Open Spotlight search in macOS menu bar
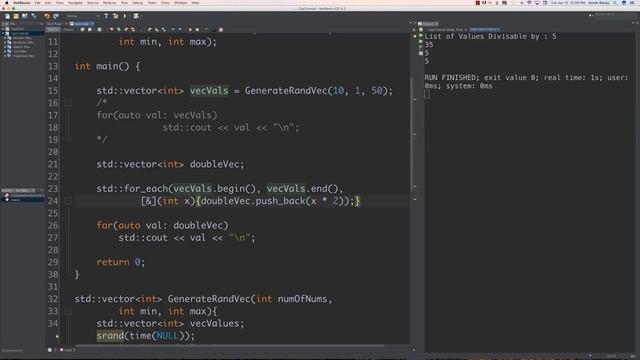Viewport: 640px width, 360px height. 615,3
